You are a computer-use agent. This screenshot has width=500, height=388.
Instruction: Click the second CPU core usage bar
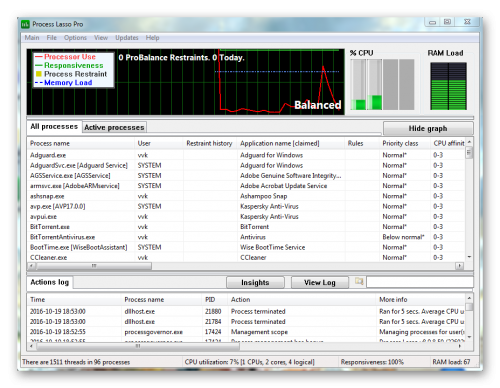click(374, 85)
